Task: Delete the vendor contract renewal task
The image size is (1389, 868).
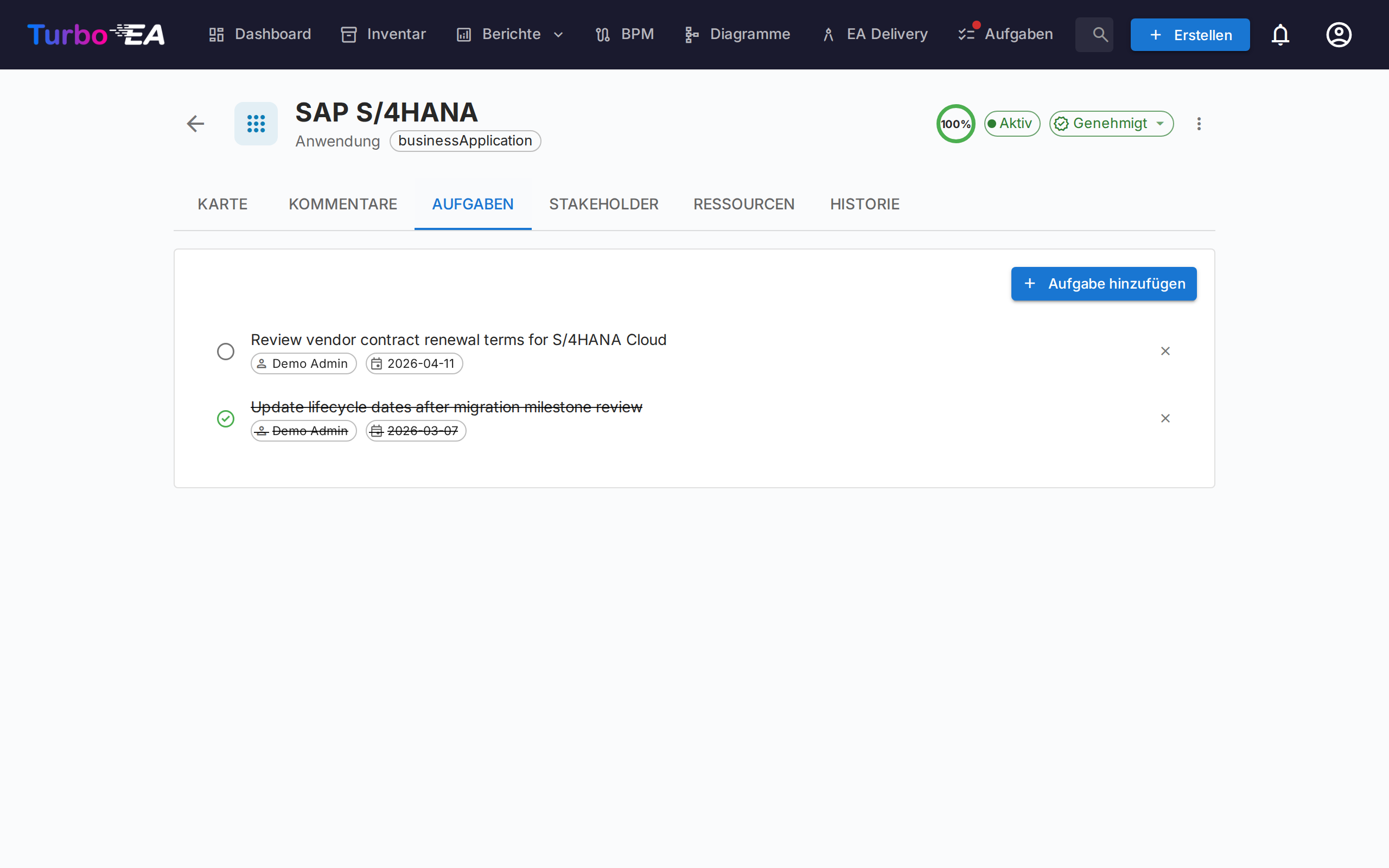Action: (1164, 351)
